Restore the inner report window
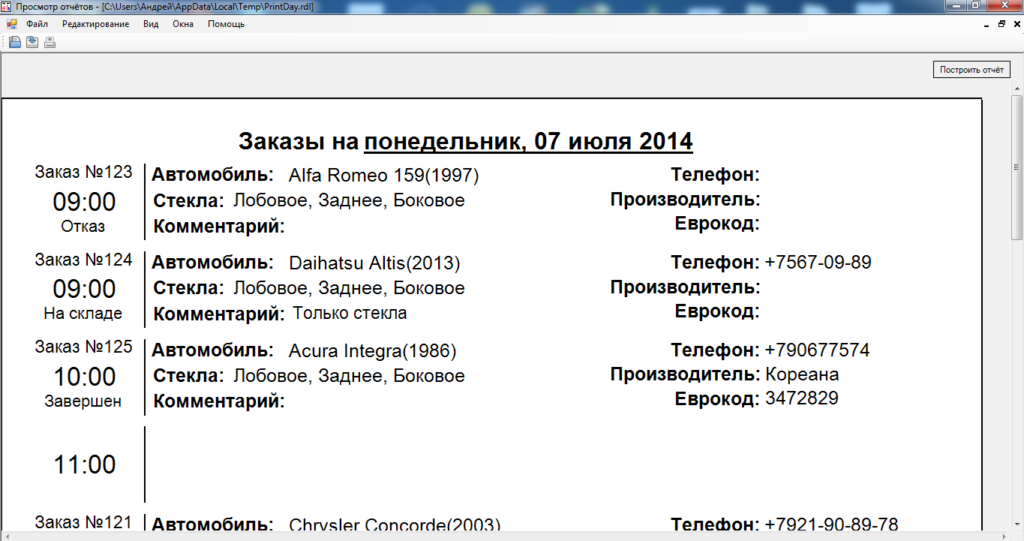Viewport: 1024px width, 541px height. [1001, 23]
